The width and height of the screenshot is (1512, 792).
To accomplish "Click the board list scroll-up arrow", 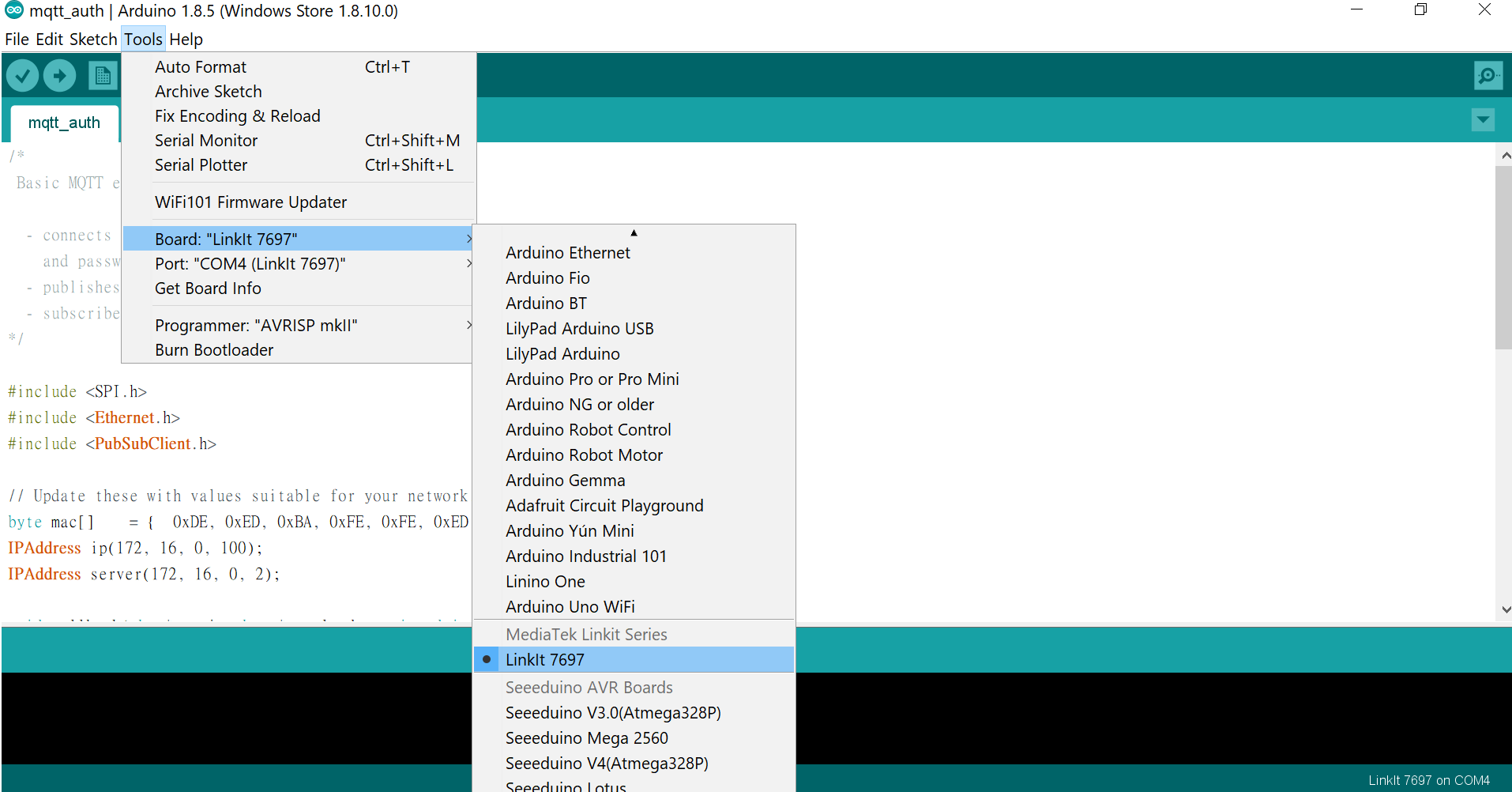I will [634, 233].
